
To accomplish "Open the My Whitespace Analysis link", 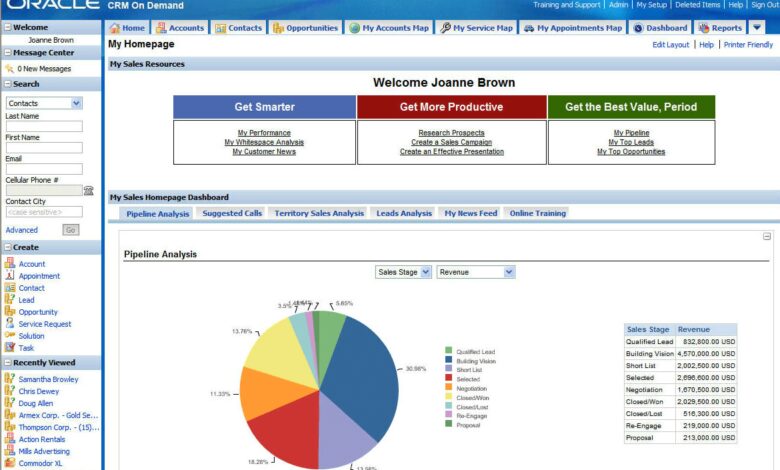I will click(264, 142).
